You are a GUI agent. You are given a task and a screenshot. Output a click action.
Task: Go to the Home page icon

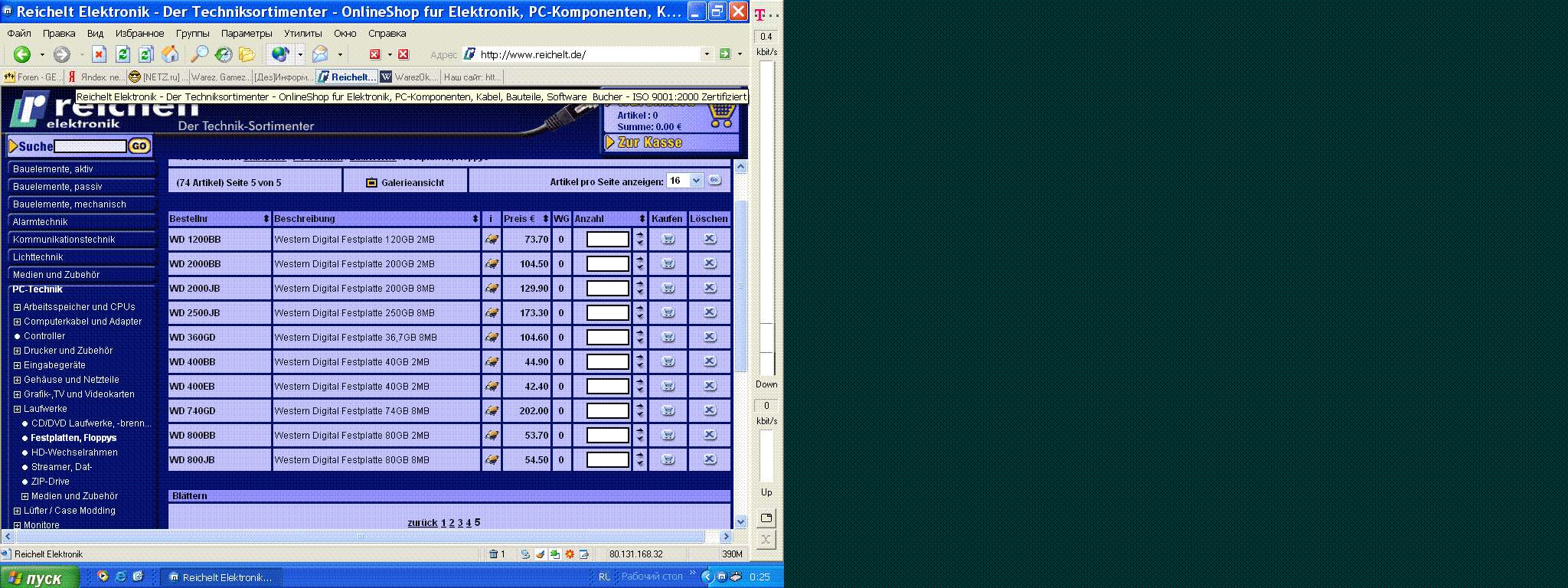coord(170,54)
